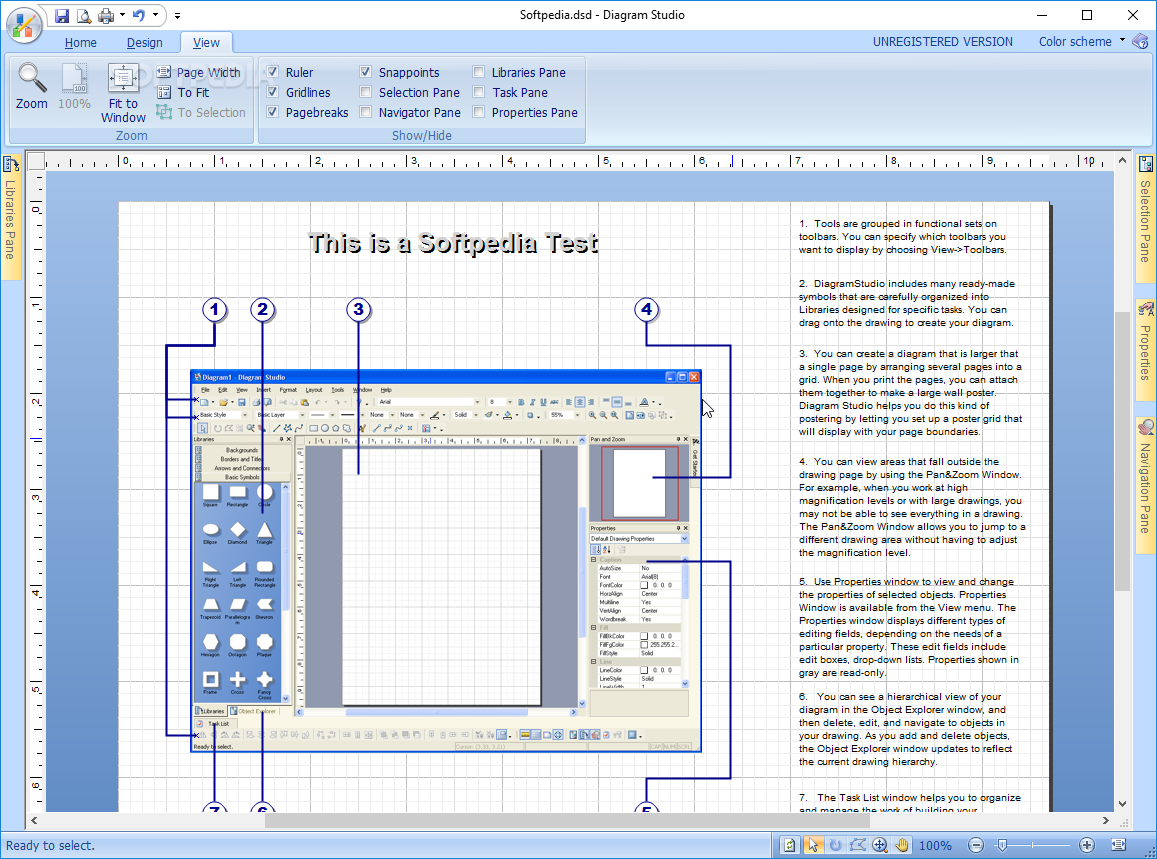Expand the undo history dropdown arrow
This screenshot has width=1157, height=859.
[155, 15]
